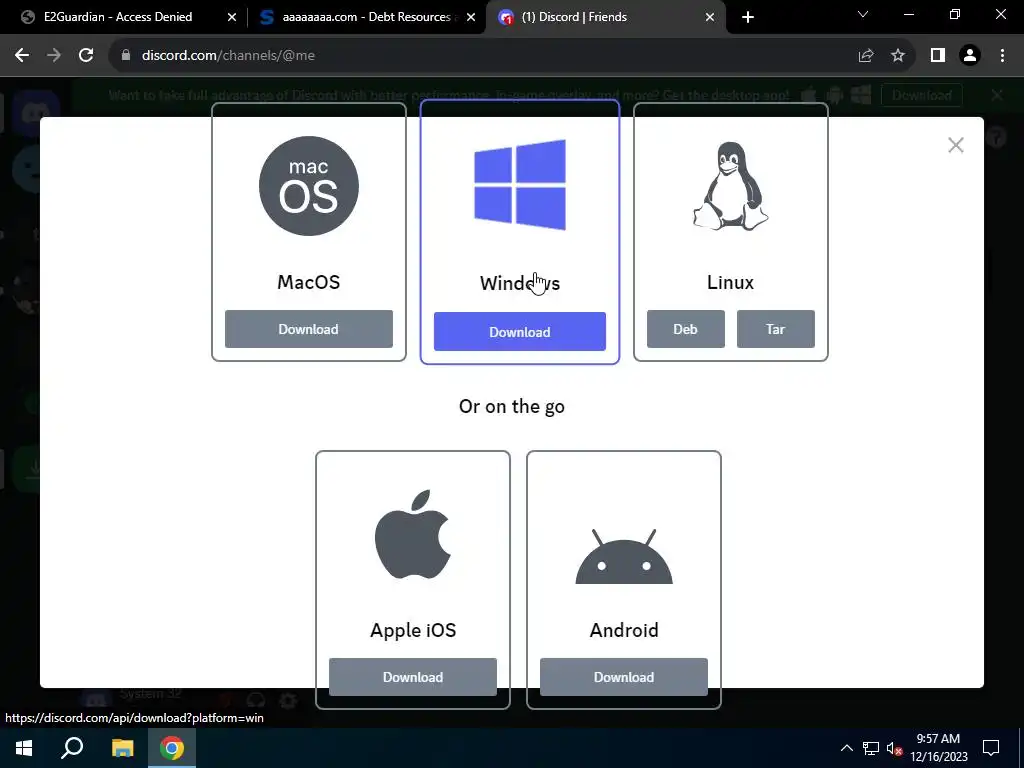Click the 'Apple iOS' label text
1024x768 pixels.
(x=413, y=630)
